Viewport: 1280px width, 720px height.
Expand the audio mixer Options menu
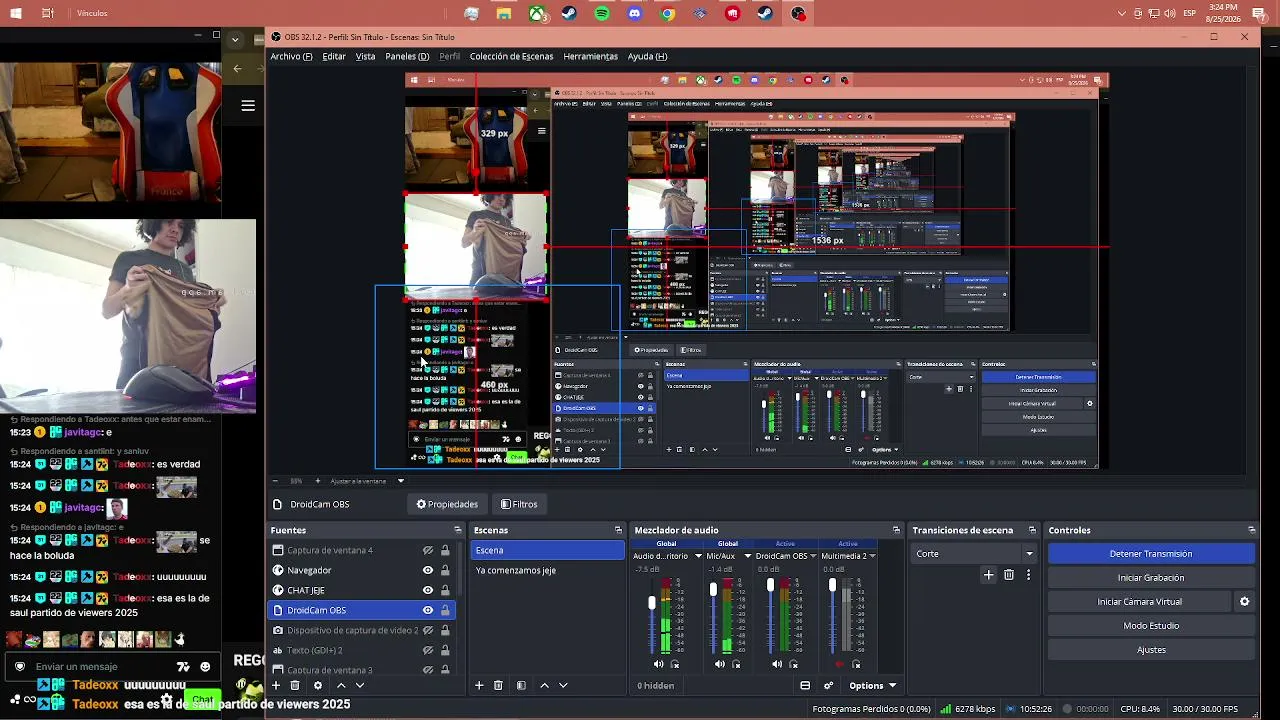(873, 685)
